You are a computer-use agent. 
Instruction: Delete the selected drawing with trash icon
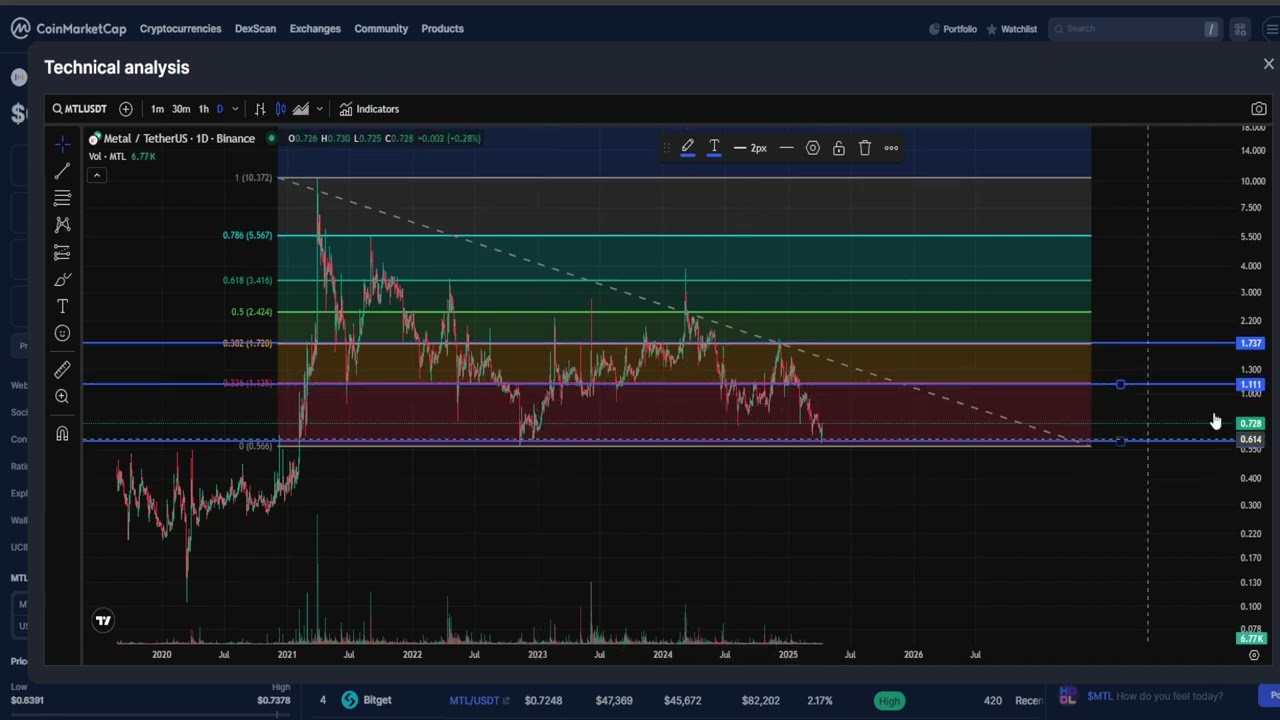[865, 148]
